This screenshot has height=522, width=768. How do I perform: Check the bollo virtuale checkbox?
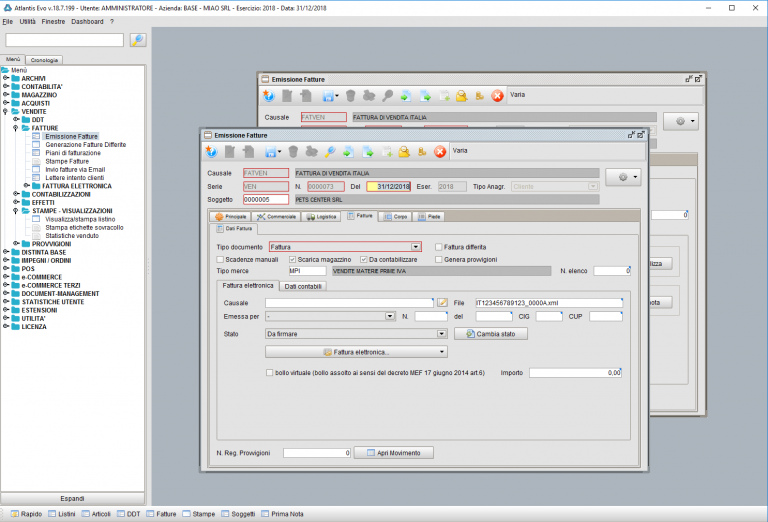[269, 373]
